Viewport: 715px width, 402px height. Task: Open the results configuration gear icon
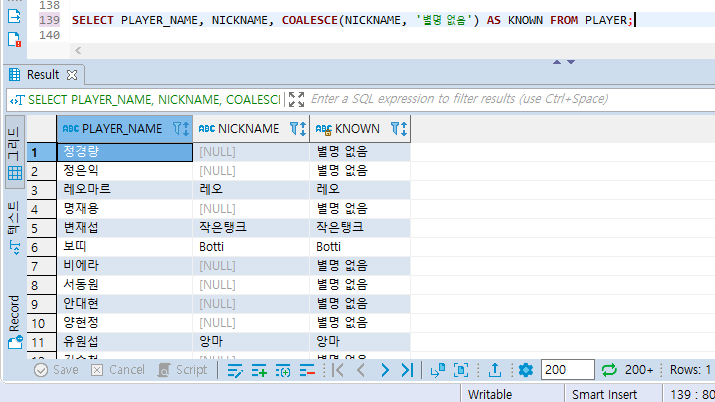[x=526, y=370]
